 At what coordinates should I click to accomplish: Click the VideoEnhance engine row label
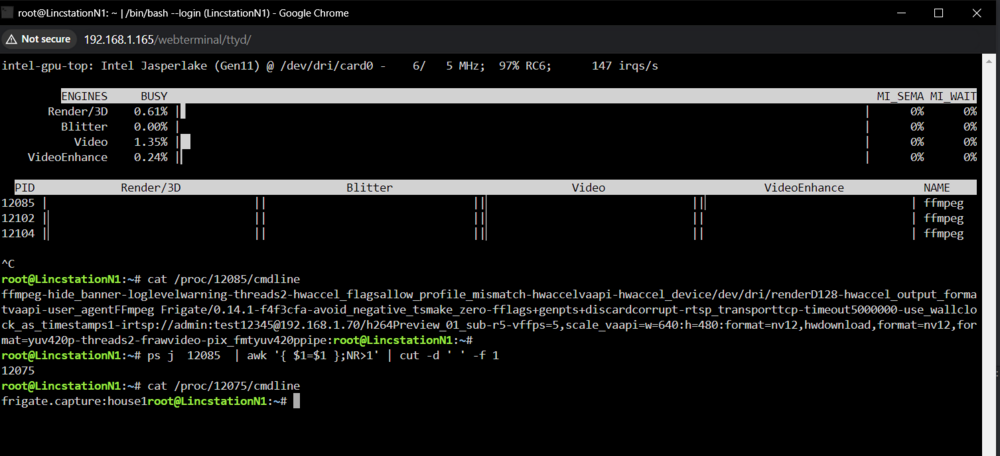68,158
